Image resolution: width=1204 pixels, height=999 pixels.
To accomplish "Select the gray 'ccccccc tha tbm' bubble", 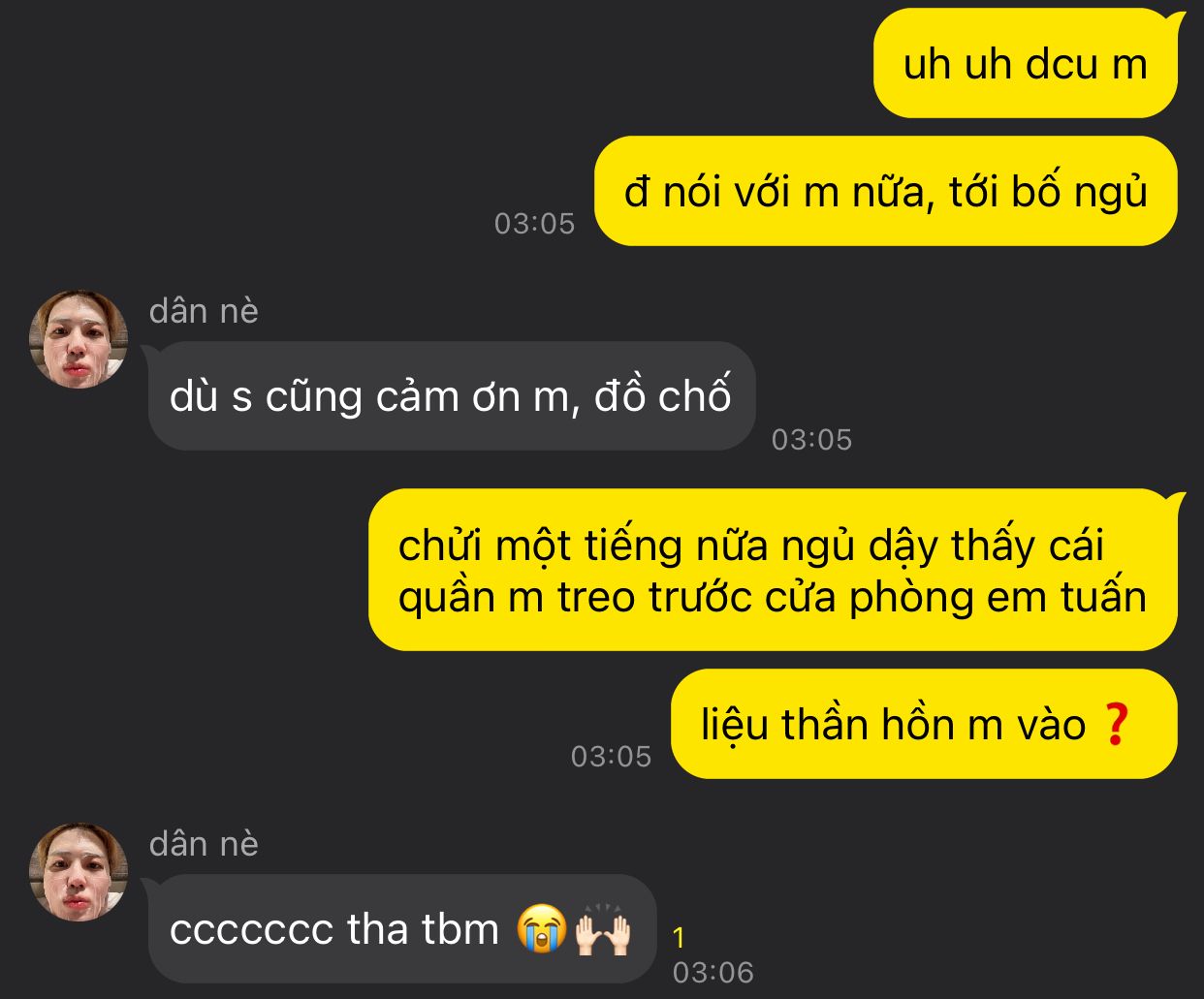I will point(401,929).
